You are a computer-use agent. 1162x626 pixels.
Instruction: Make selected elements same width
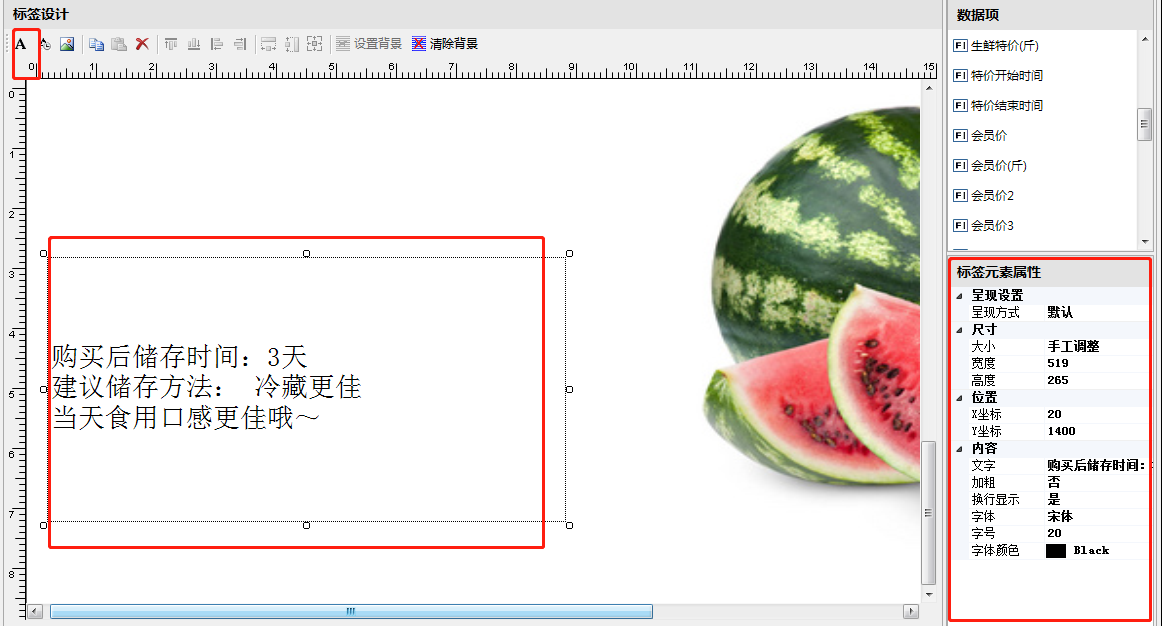(x=268, y=44)
